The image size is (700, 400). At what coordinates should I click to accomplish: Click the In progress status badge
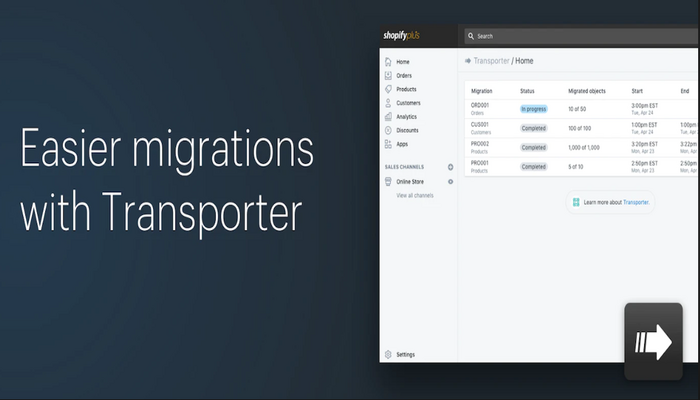click(533, 109)
